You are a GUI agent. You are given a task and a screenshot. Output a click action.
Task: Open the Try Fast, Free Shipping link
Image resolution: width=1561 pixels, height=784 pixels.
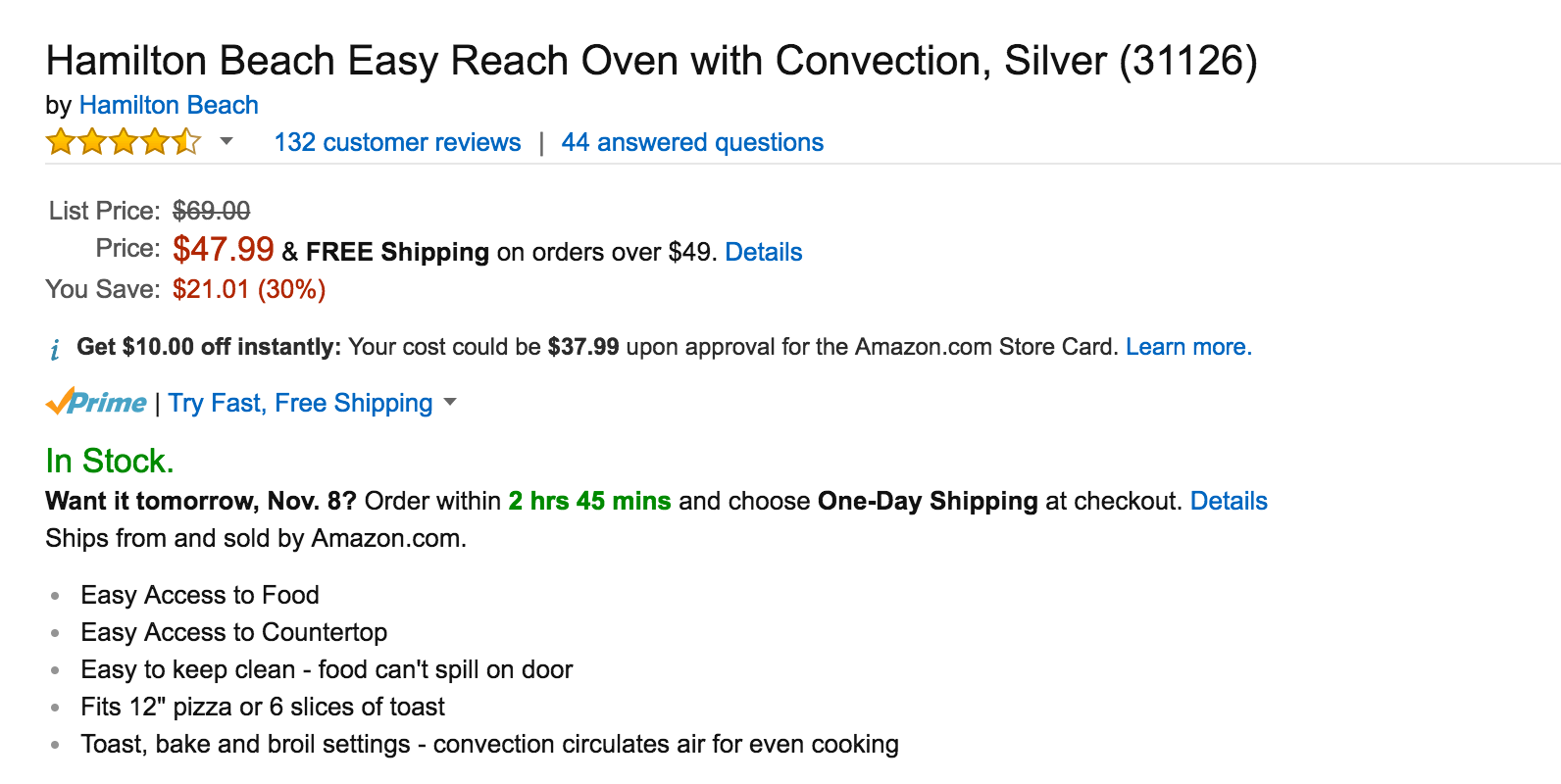coord(300,403)
